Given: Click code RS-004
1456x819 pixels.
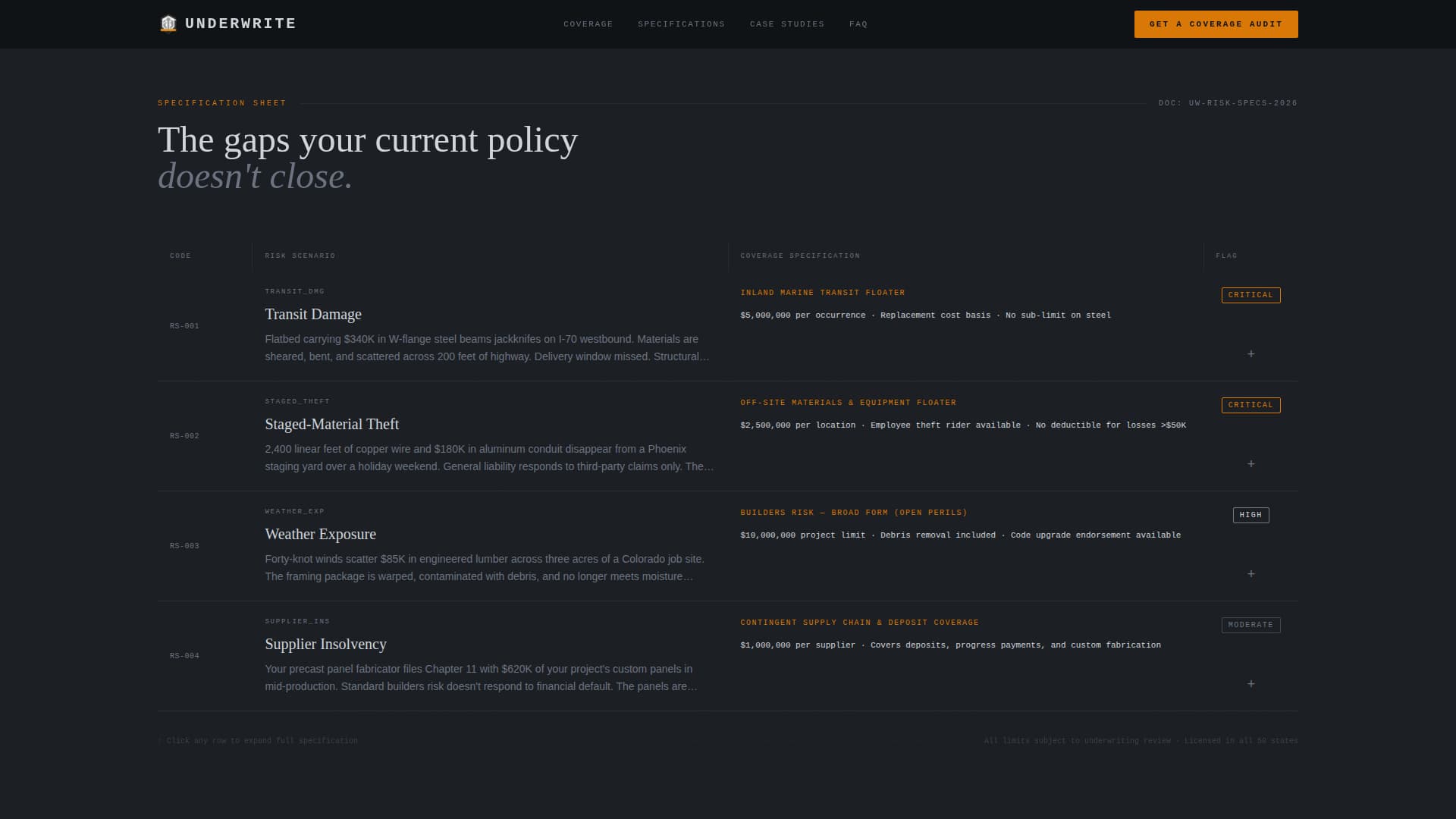Looking at the screenshot, I should (184, 656).
